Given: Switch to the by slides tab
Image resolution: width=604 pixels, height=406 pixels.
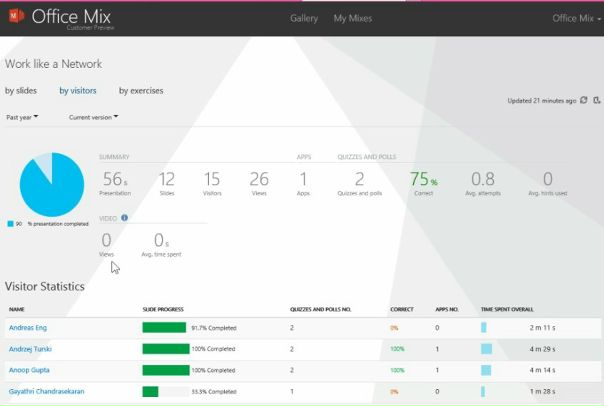Looking at the screenshot, I should tap(21, 91).
